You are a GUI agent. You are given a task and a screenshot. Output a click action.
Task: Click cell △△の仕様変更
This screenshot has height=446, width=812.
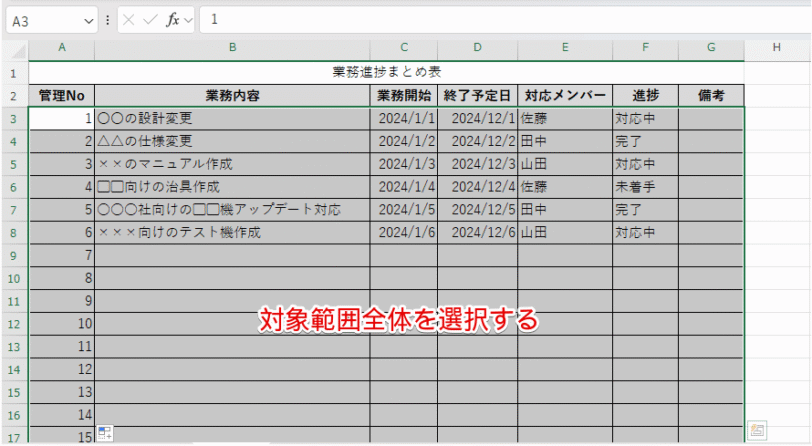[x=233, y=141]
